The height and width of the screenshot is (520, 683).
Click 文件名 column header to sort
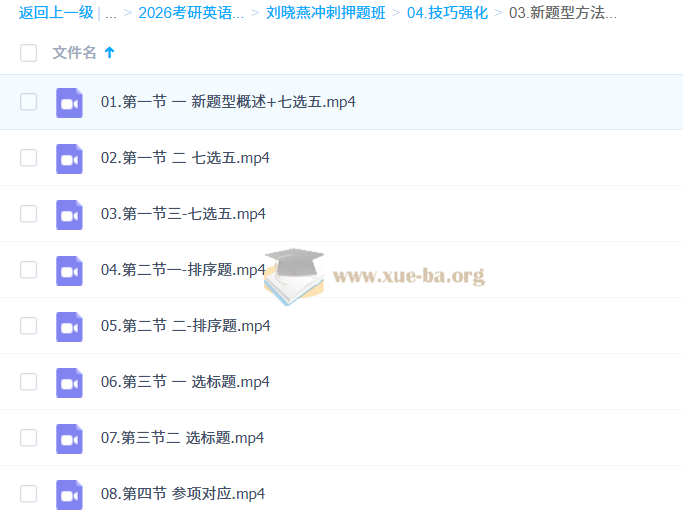[x=74, y=53]
